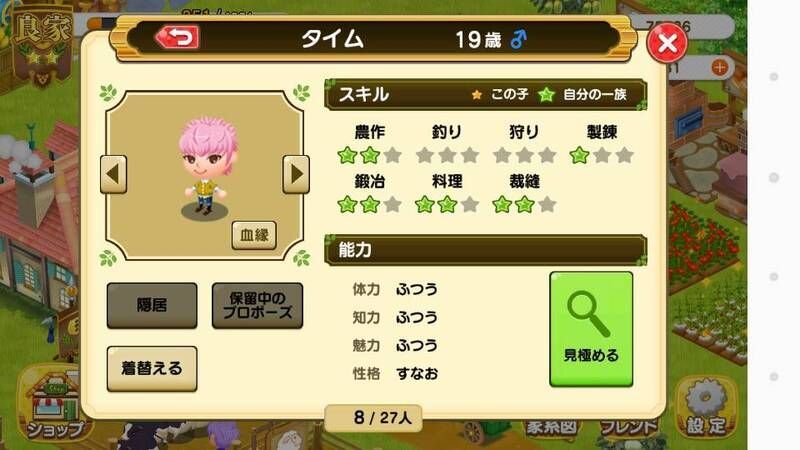The width and height of the screenshot is (800, 450).
Task: Close the character dialog with red X
Action: (667, 43)
